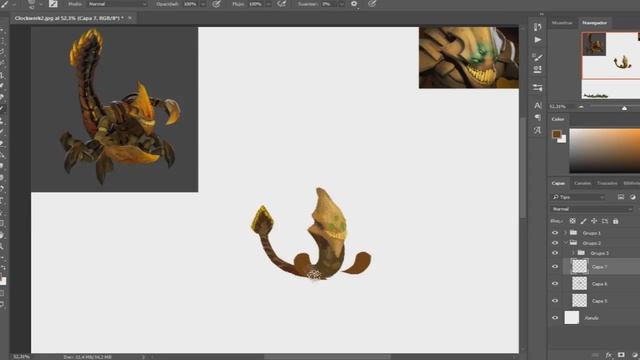Lock artboard nesting icon
The width and height of the screenshot is (640, 360).
[605, 221]
